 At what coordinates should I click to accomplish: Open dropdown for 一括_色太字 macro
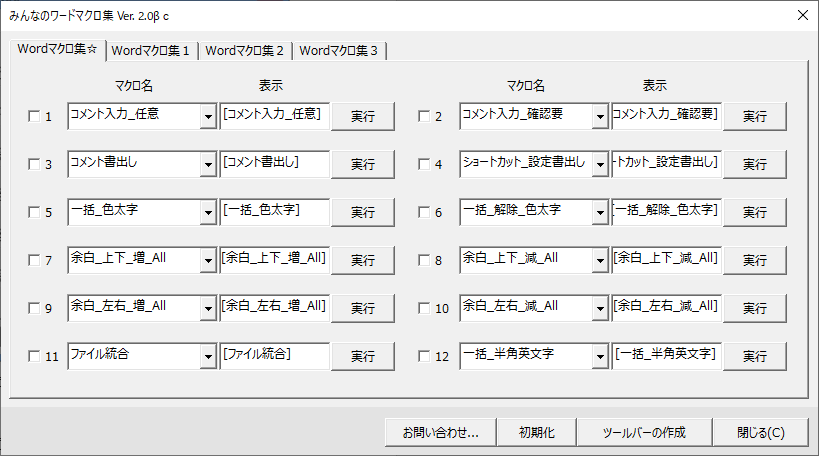[208, 213]
